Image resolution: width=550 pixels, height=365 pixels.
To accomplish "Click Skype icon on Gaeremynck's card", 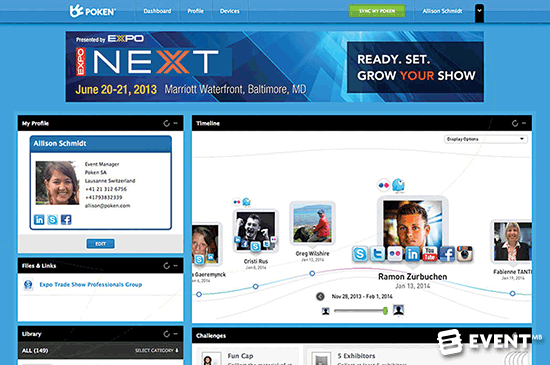I will [199, 259].
